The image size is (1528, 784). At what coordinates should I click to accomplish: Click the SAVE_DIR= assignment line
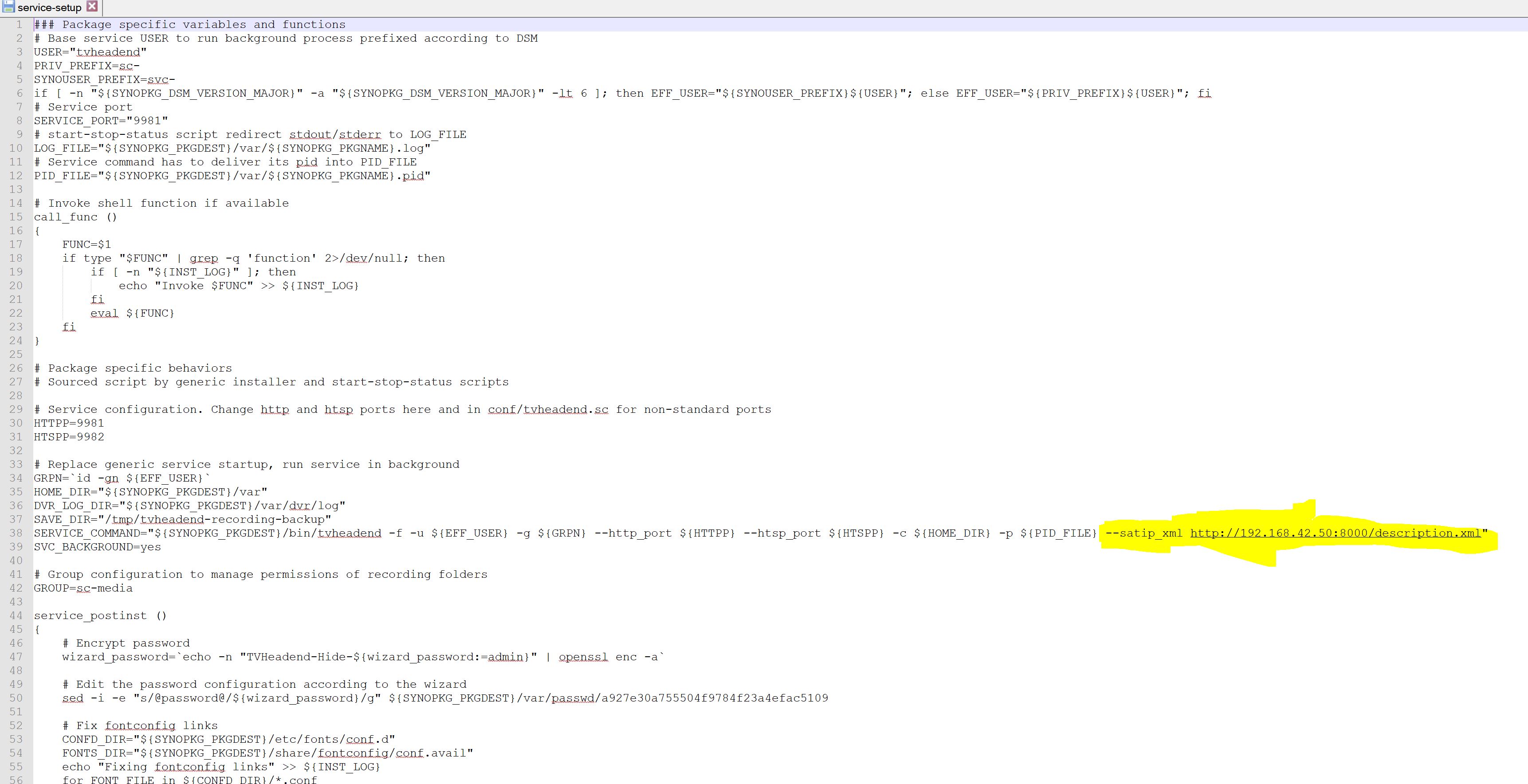[183, 520]
